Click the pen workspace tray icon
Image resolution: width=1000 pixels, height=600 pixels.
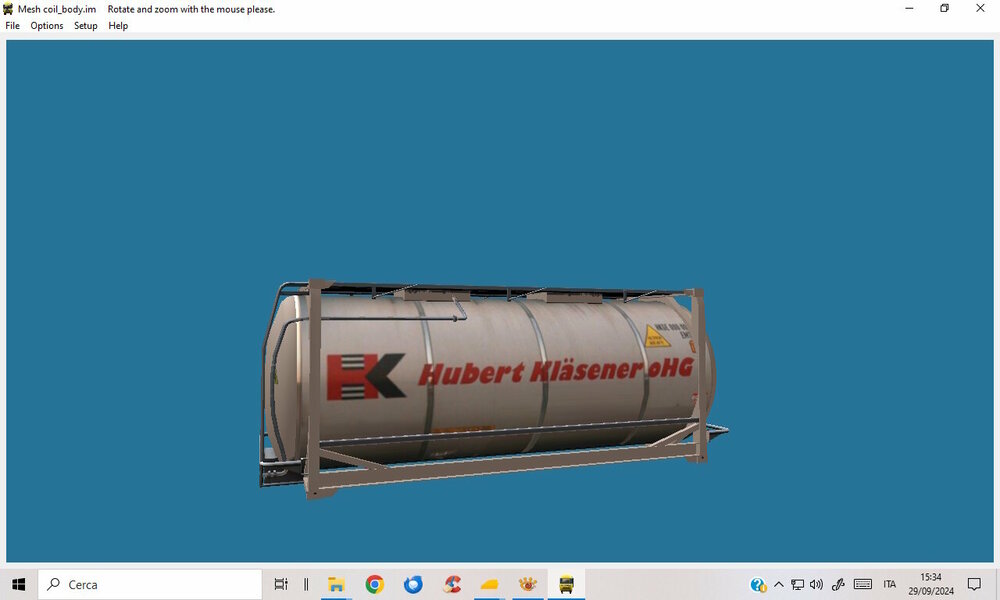pyautogui.click(x=838, y=584)
